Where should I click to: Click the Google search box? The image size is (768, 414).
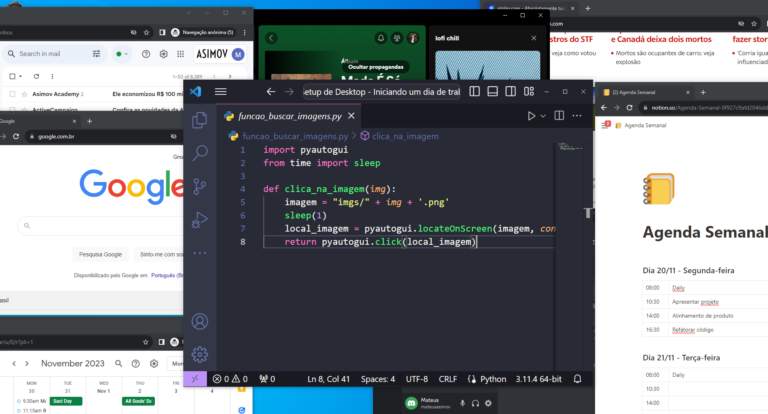[x=100, y=226]
